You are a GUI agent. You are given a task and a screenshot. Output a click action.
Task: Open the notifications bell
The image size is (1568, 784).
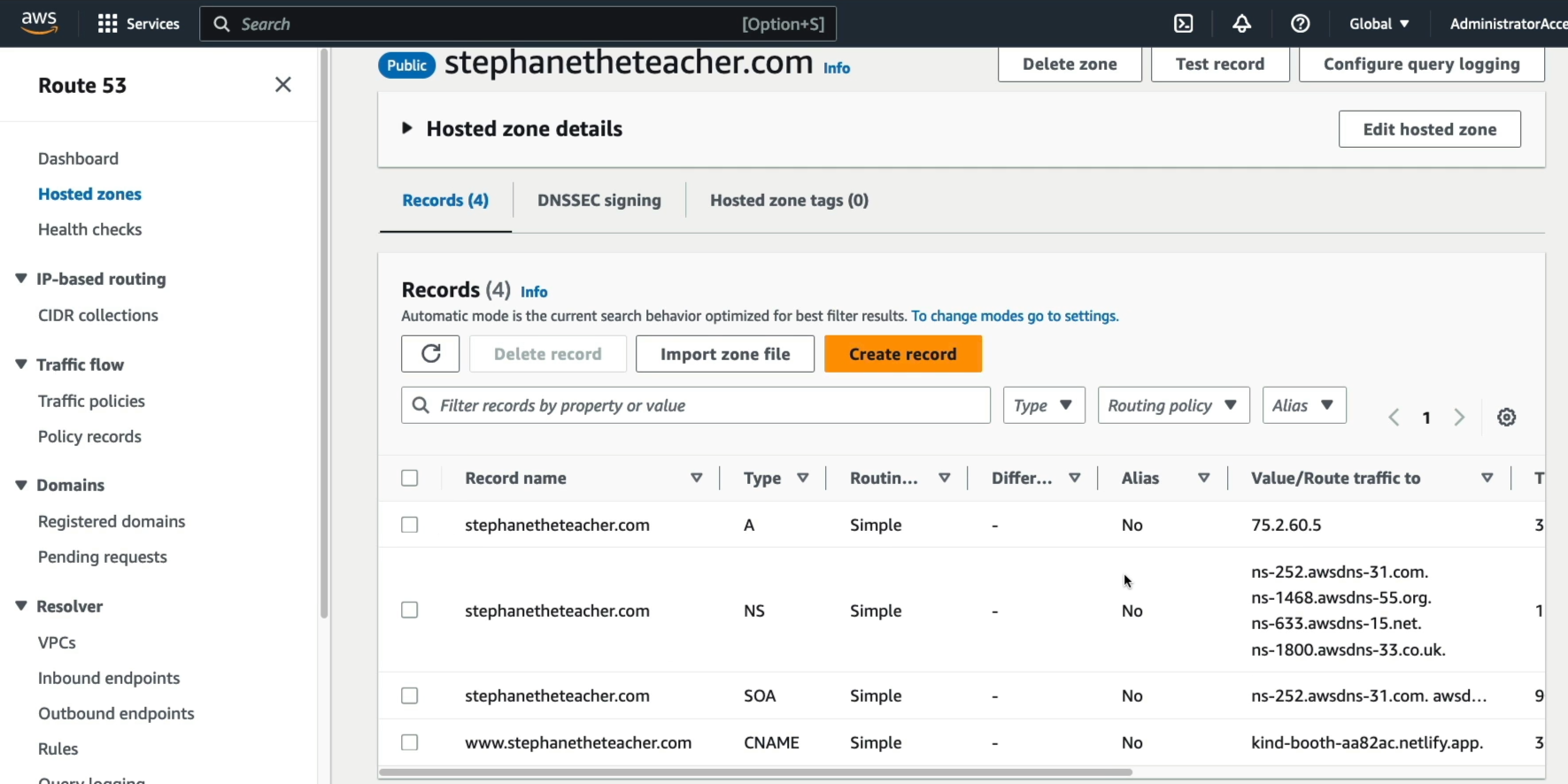[x=1241, y=24]
